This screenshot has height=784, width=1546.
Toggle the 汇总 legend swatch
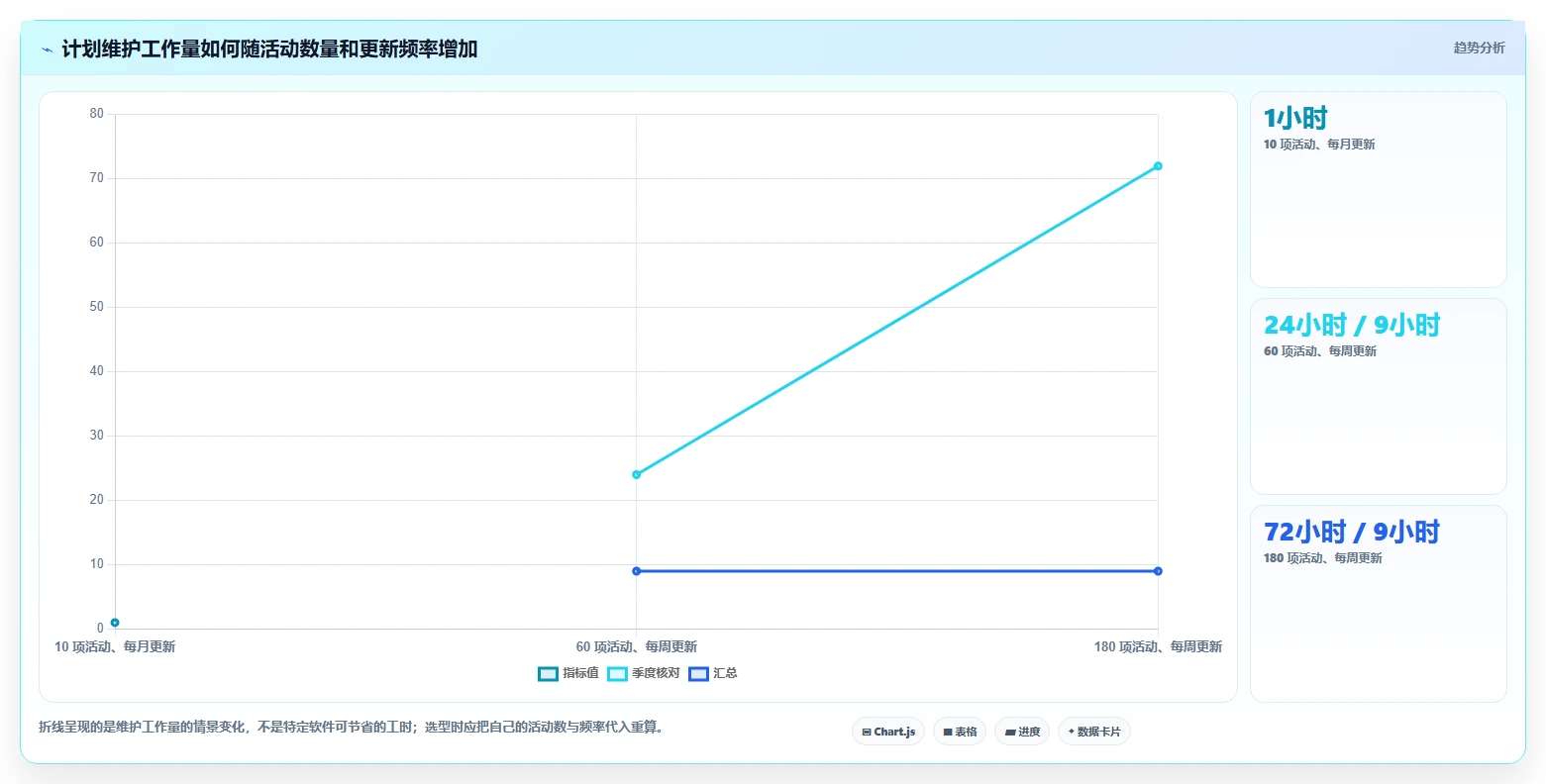699,674
